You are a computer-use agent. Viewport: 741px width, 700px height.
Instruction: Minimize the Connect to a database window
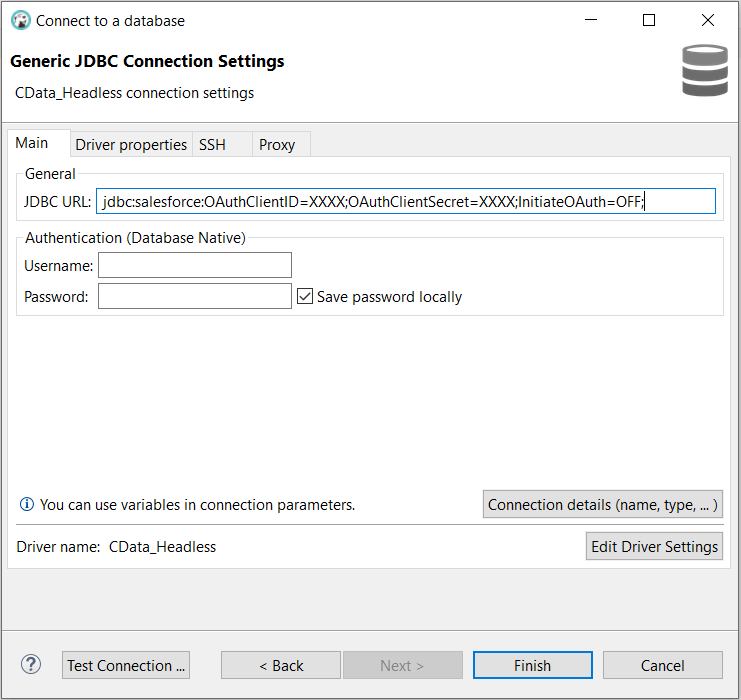(591, 20)
